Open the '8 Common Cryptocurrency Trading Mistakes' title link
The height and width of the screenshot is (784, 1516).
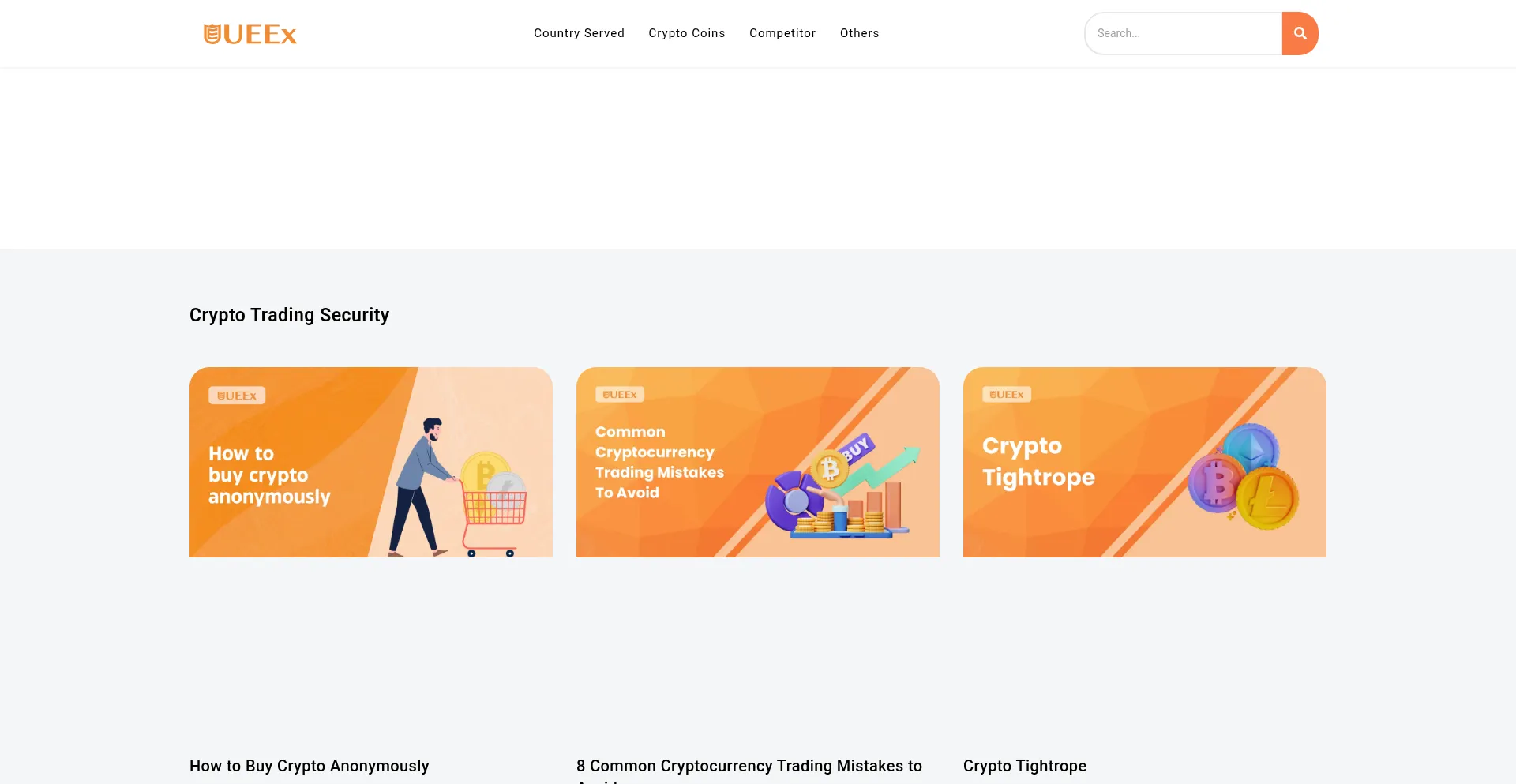[x=749, y=766]
